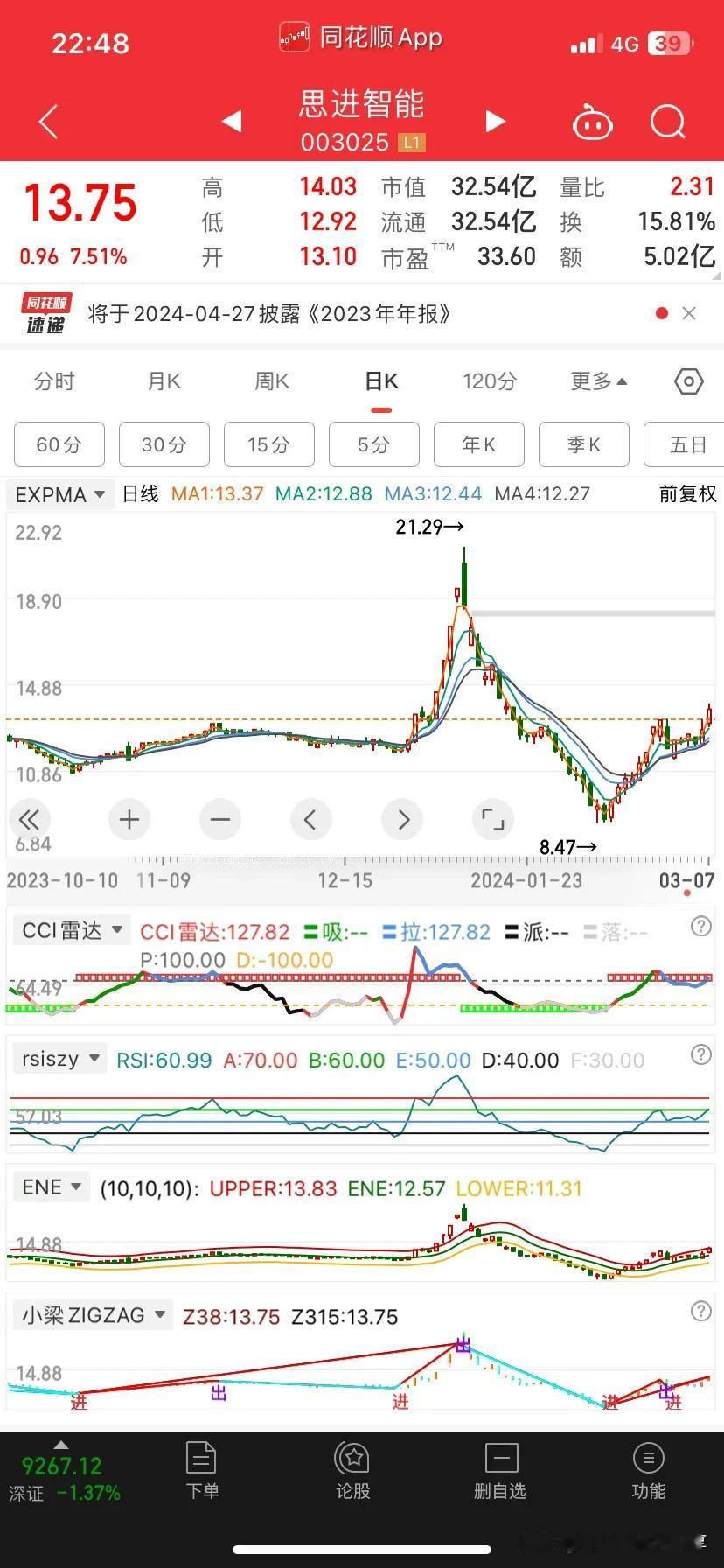Screen dimensions: 724x1568
Task: Open the 小梁ZIGZAG indicator dropdown
Action: coord(93,1315)
